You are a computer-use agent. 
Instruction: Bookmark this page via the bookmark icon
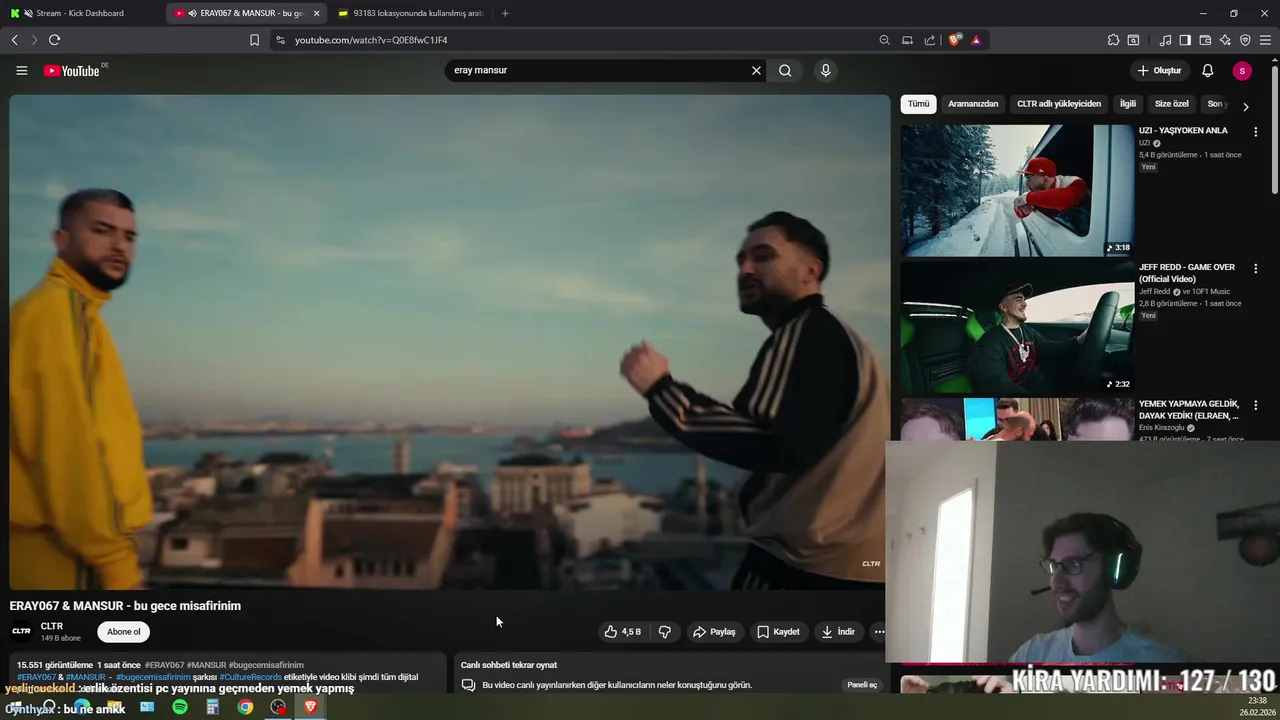pos(254,40)
